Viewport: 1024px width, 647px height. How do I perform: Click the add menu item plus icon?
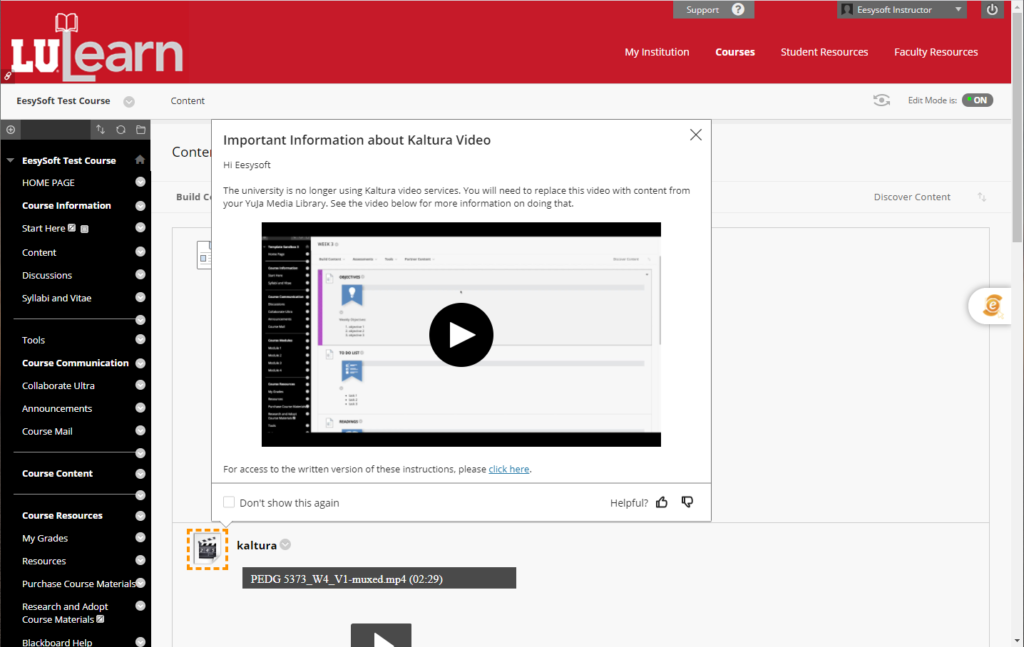tap(10, 129)
